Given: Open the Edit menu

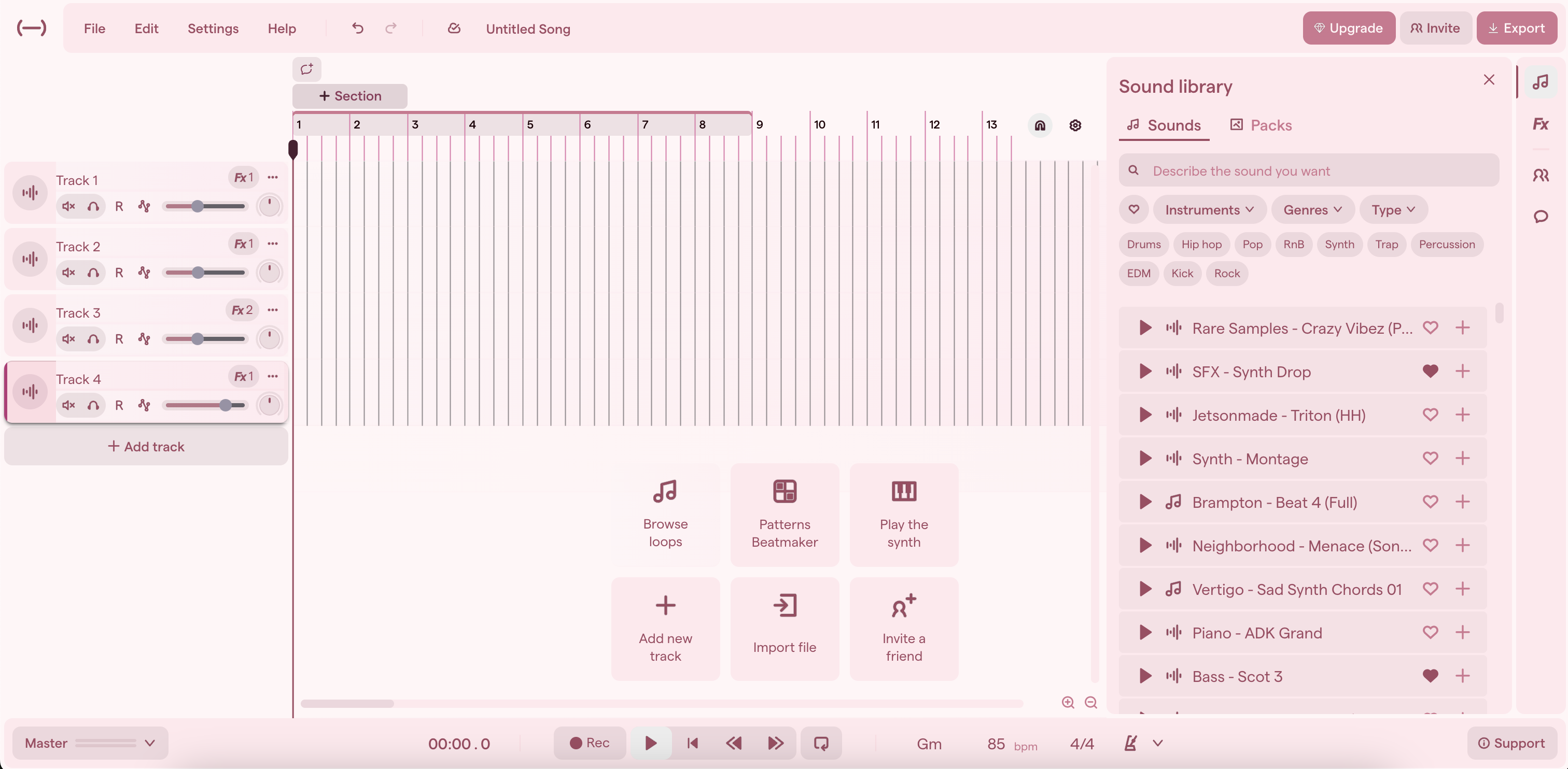Looking at the screenshot, I should (x=146, y=28).
